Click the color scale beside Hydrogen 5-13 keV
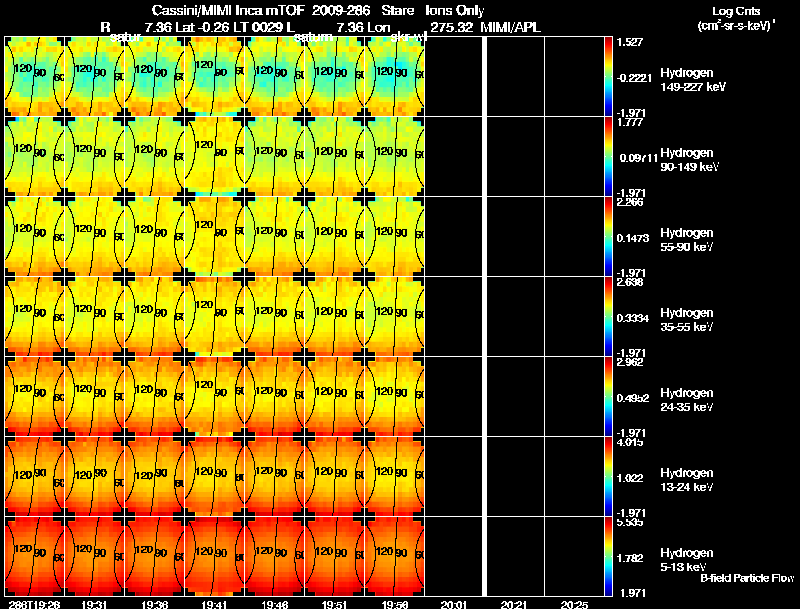Viewport: 800px width, 609px height. (609, 556)
